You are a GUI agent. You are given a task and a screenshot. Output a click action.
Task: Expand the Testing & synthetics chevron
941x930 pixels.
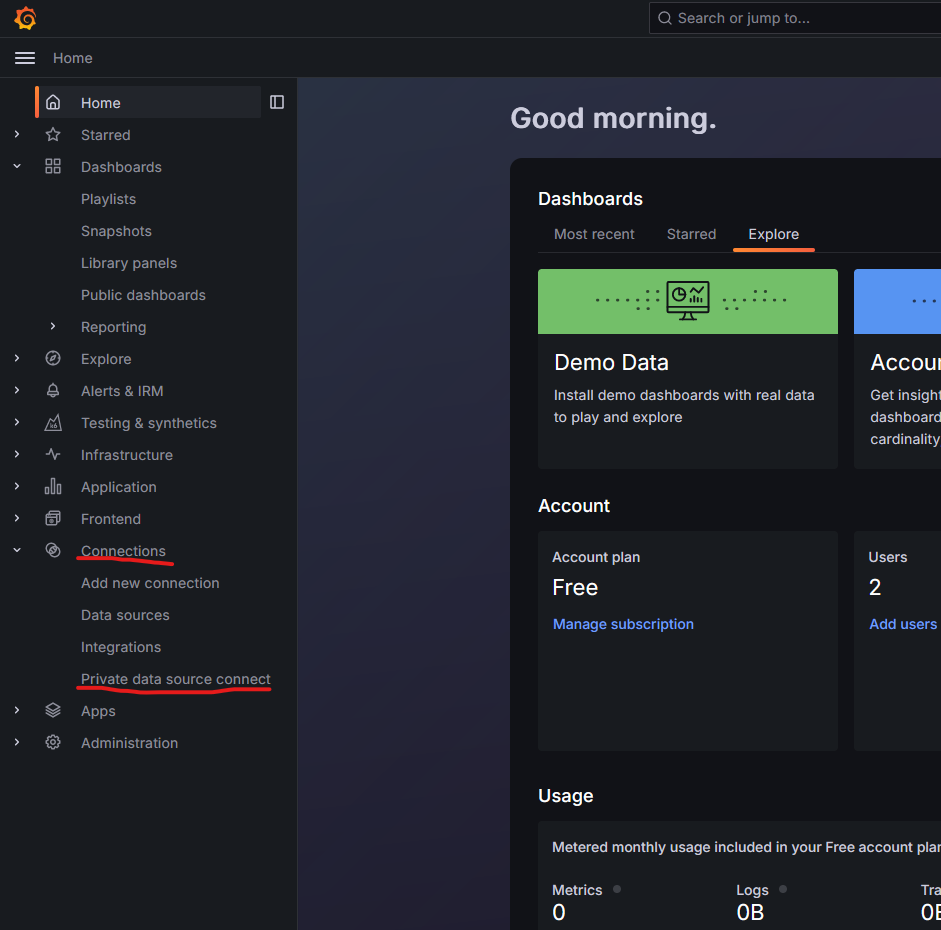point(17,422)
